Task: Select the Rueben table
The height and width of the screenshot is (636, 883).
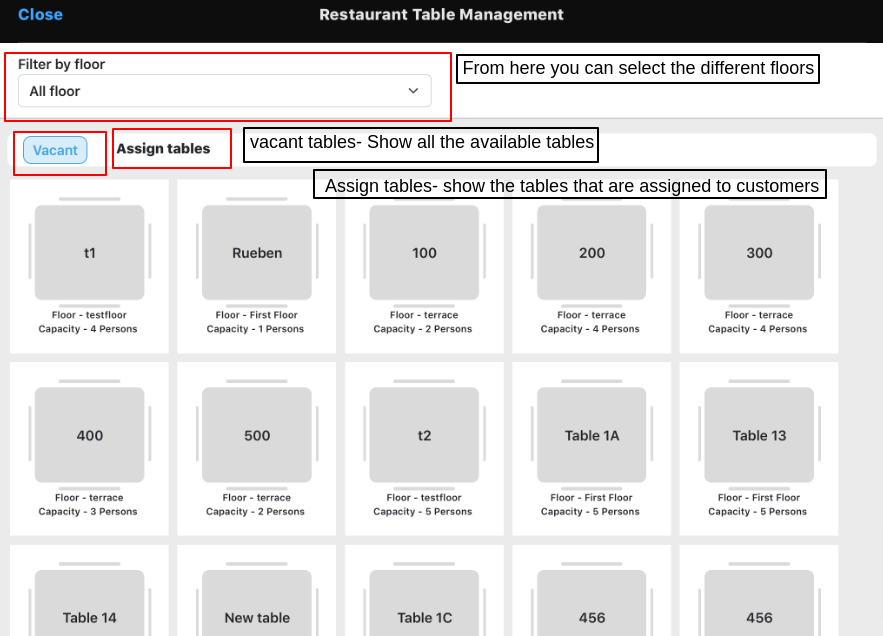Action: point(257,252)
